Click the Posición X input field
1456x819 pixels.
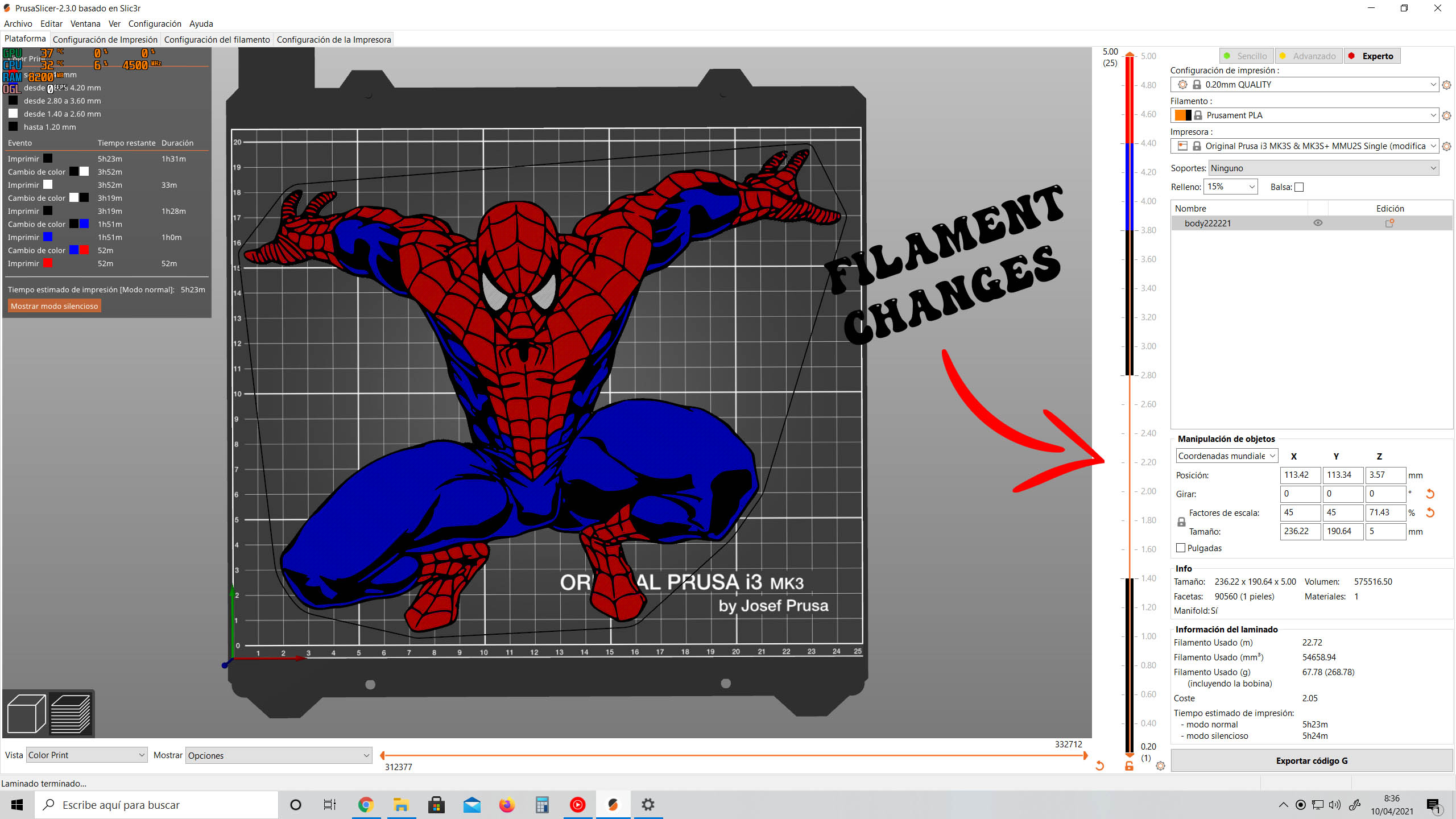point(1300,475)
